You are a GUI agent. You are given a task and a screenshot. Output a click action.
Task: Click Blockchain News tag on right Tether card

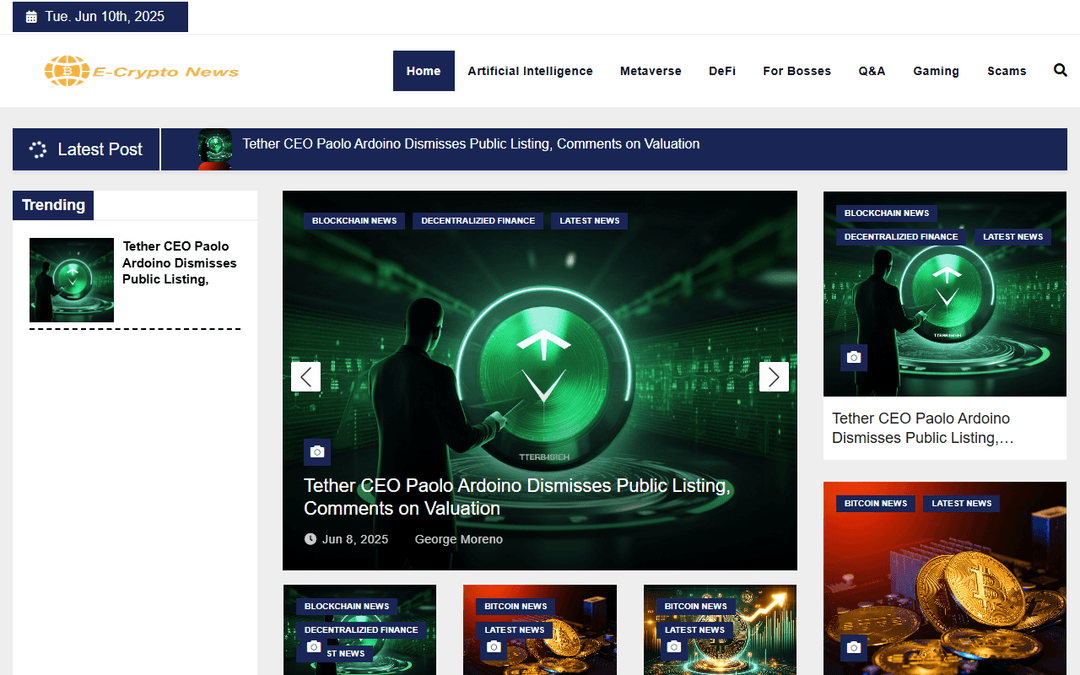pos(886,214)
